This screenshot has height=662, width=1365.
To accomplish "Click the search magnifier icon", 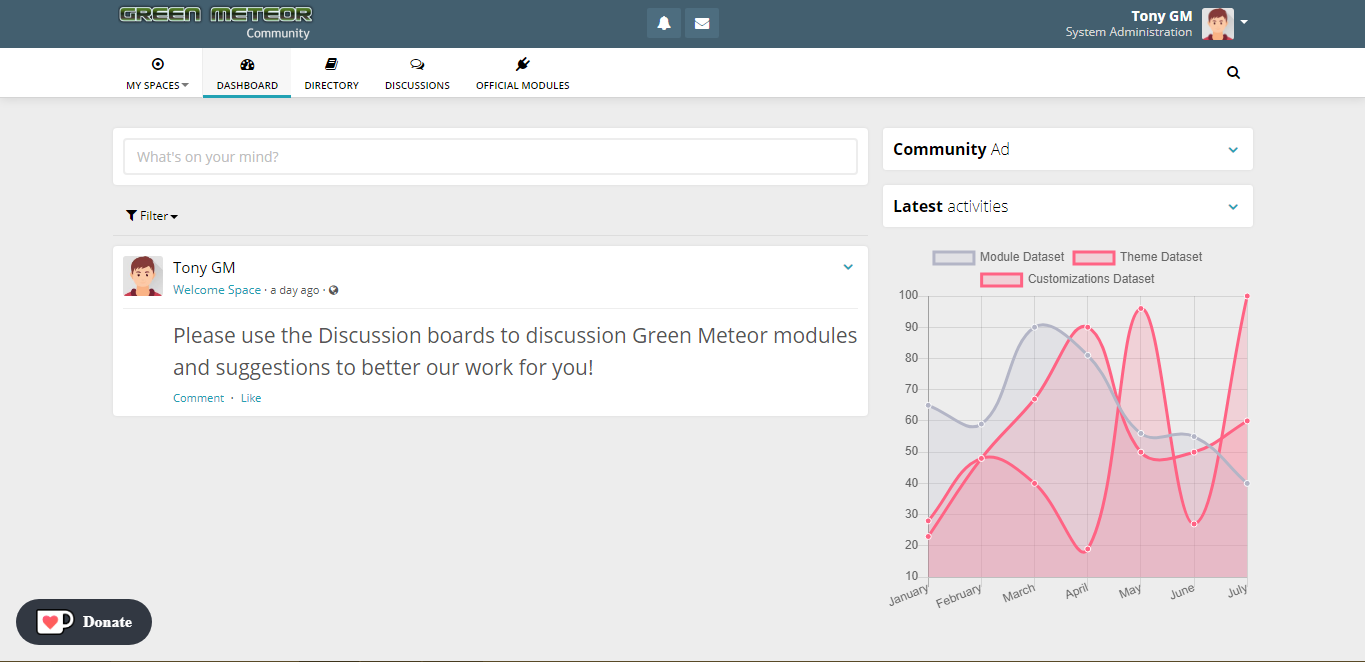I will pos(1233,73).
